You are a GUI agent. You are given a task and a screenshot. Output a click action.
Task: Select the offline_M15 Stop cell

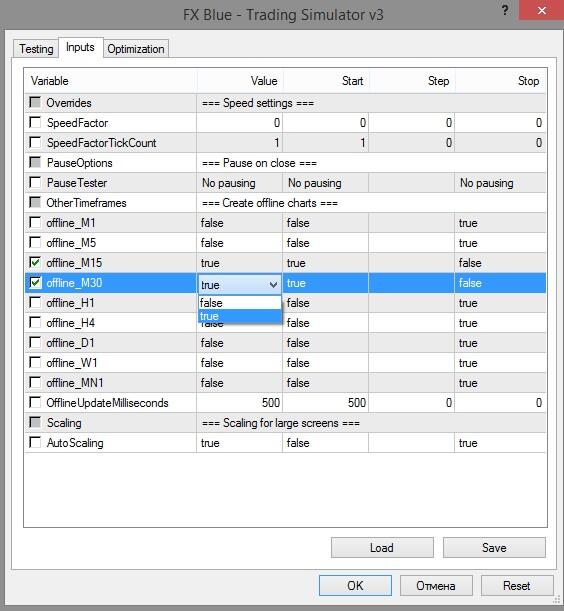(x=500, y=263)
